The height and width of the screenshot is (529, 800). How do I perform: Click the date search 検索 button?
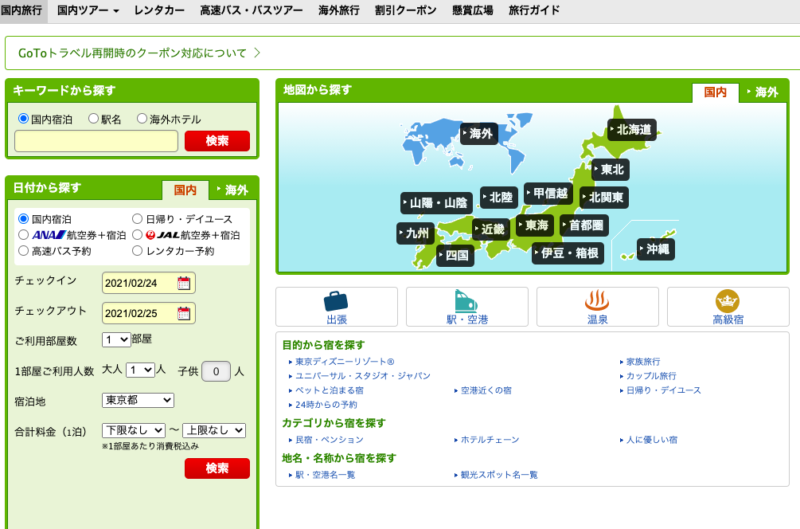[217, 468]
